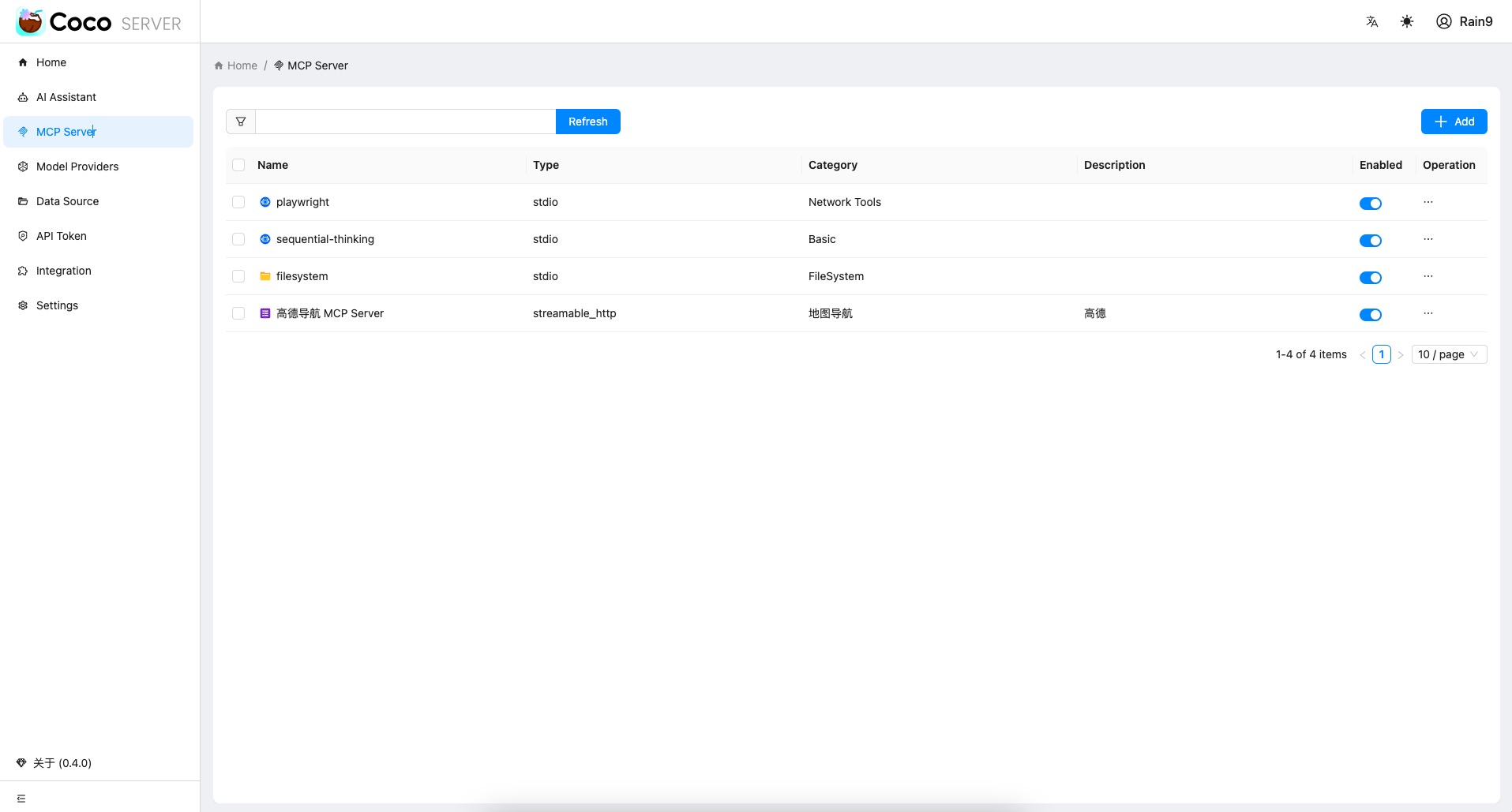The height and width of the screenshot is (812, 1512).
Task: Click the Network Tools category cell
Action: coord(845,202)
